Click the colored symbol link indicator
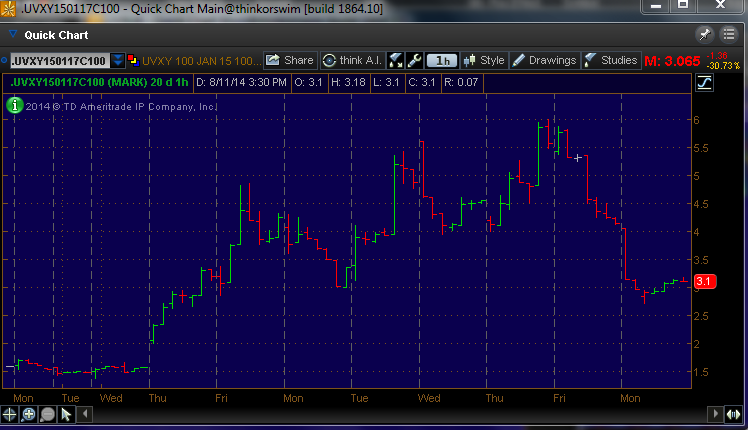Viewport: 748px width, 430px height. [132, 60]
